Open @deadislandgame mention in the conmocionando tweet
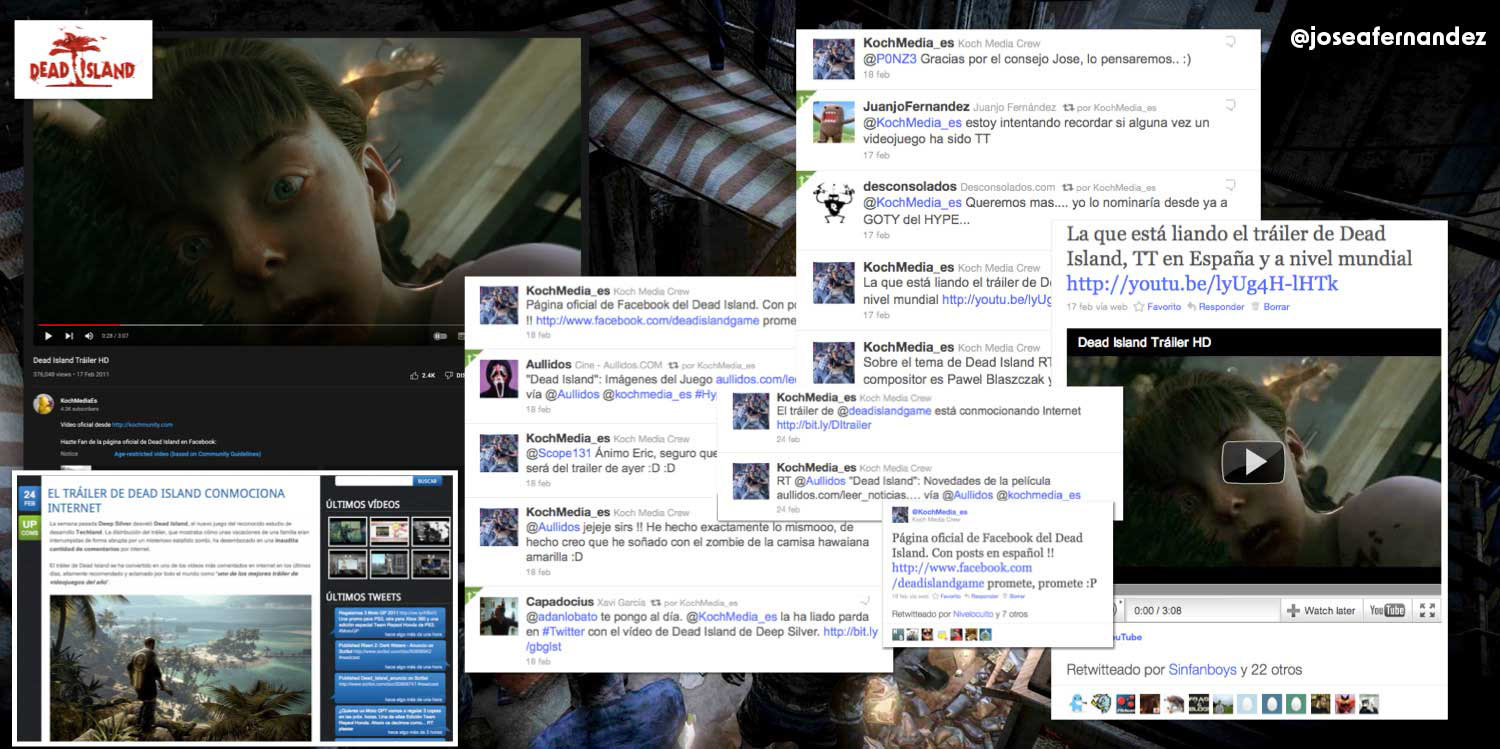 884,411
